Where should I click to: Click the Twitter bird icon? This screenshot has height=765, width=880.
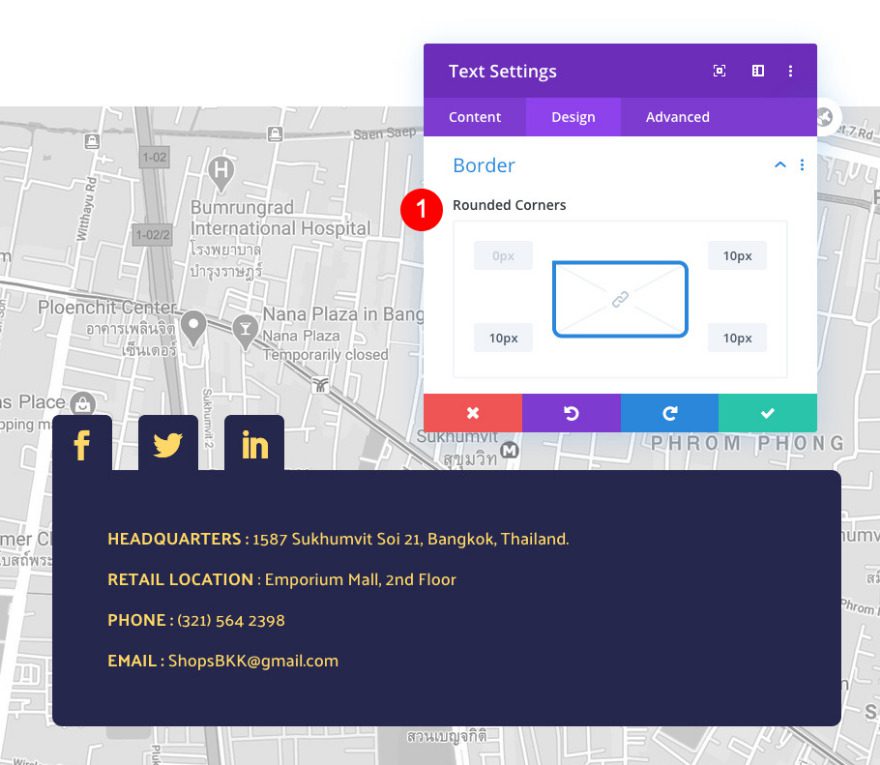pos(168,445)
